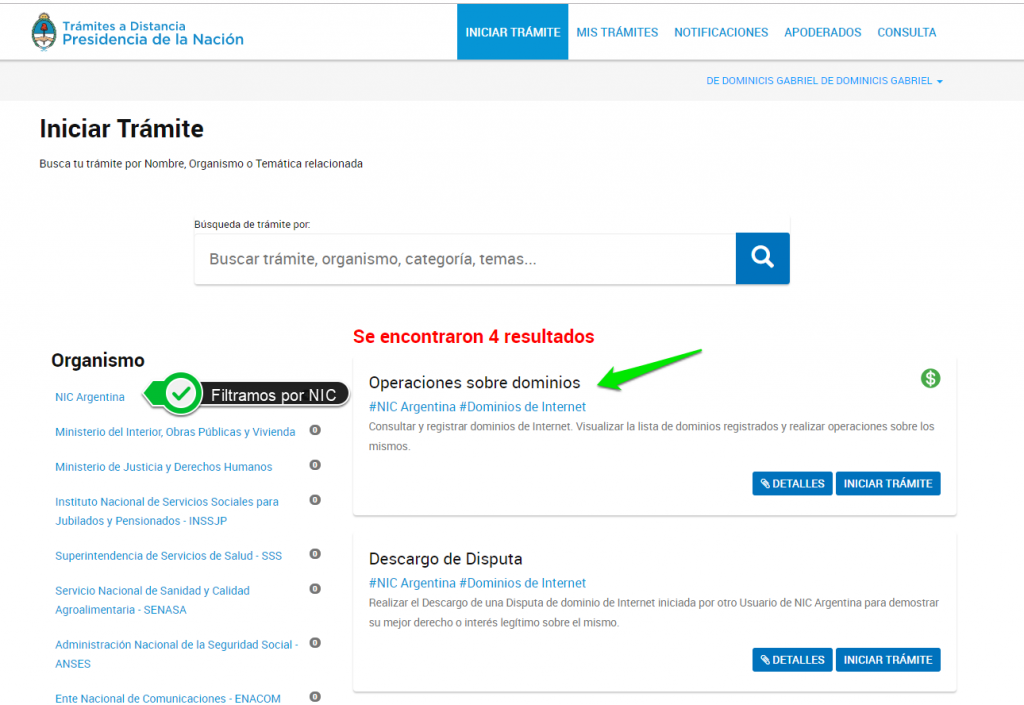This screenshot has height=705, width=1024.
Task: Select the SENASA organism filter link
Action: pyautogui.click(x=152, y=600)
